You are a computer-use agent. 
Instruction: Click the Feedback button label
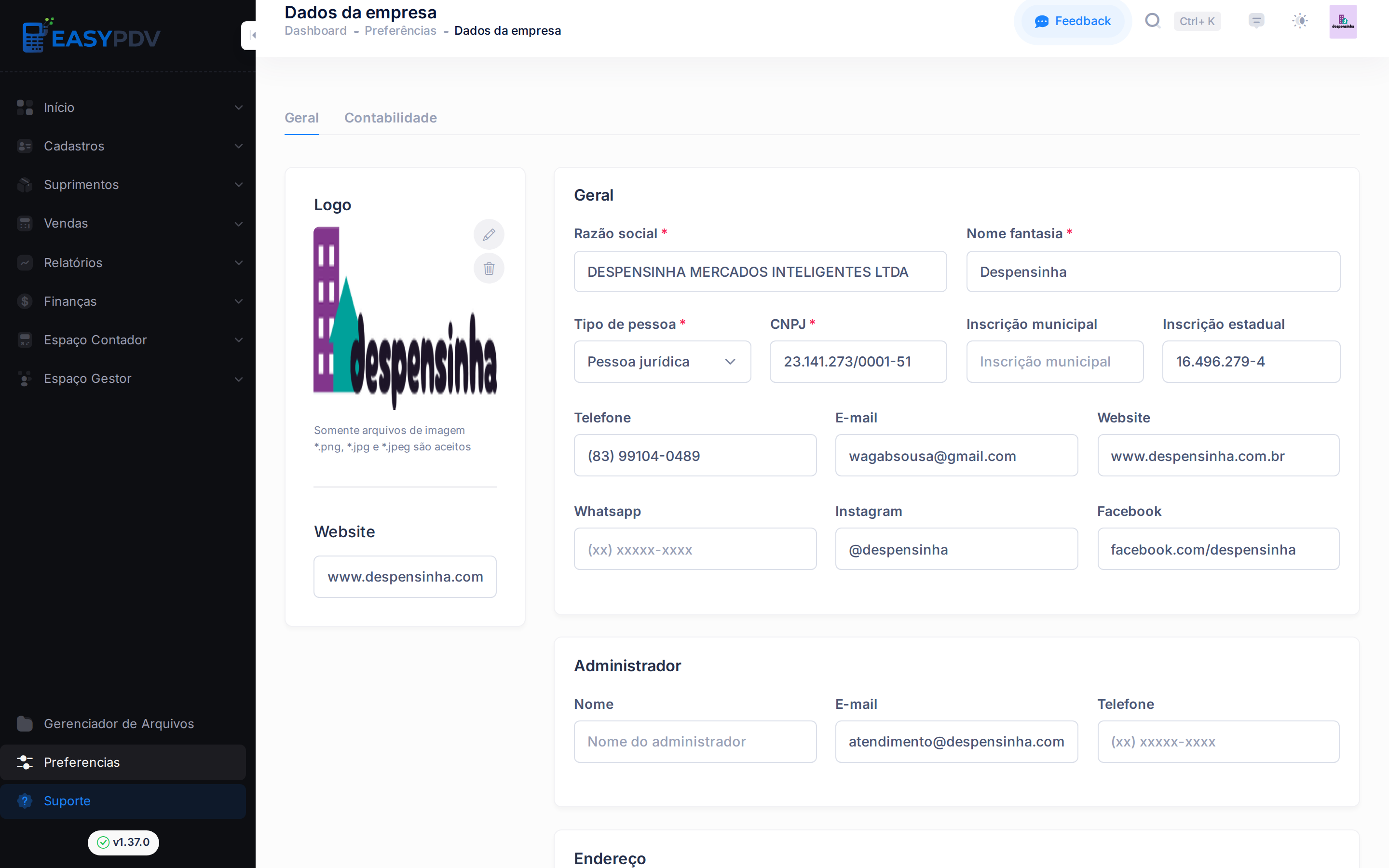coord(1082,21)
